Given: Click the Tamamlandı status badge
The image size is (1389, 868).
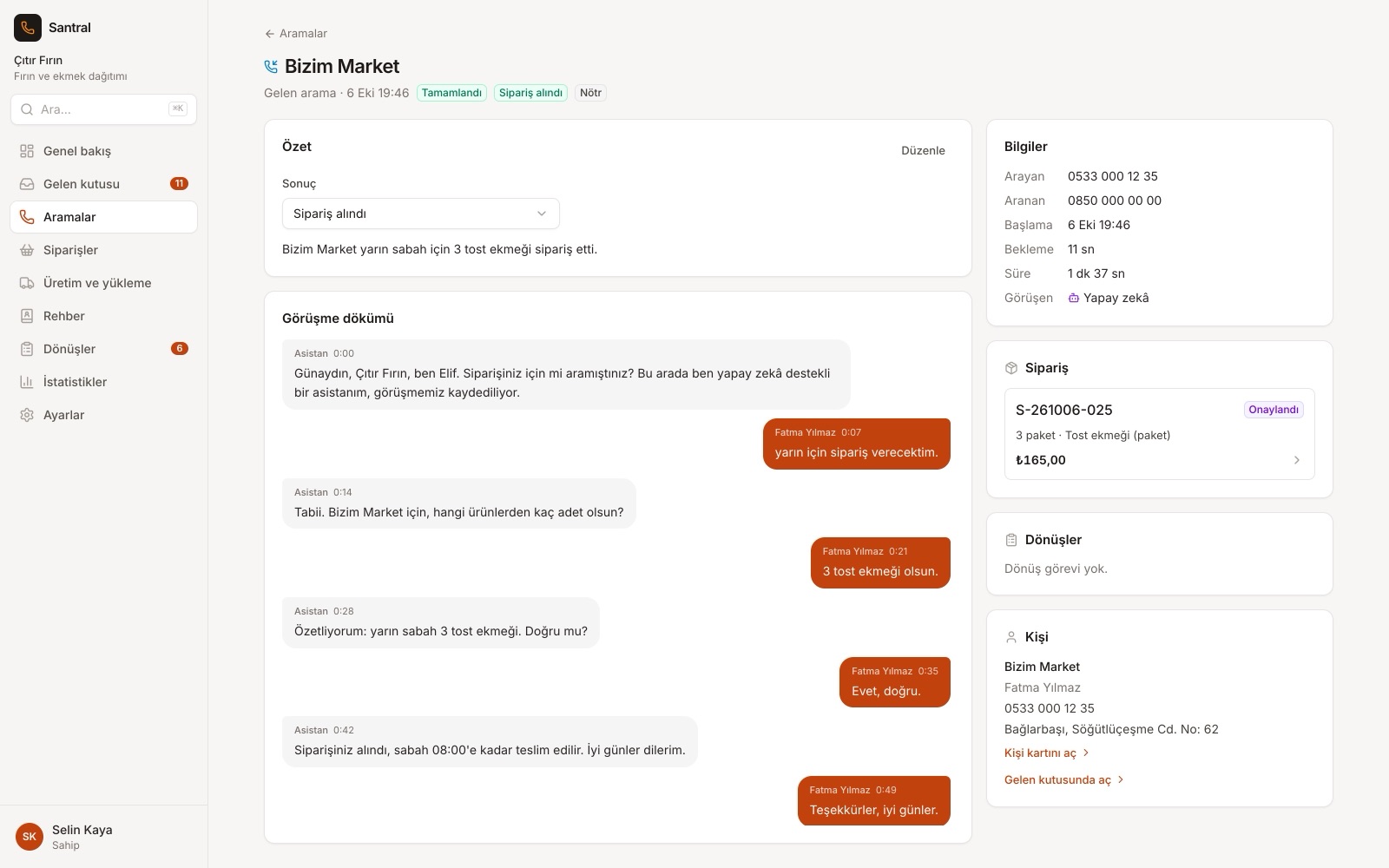Looking at the screenshot, I should pyautogui.click(x=451, y=93).
